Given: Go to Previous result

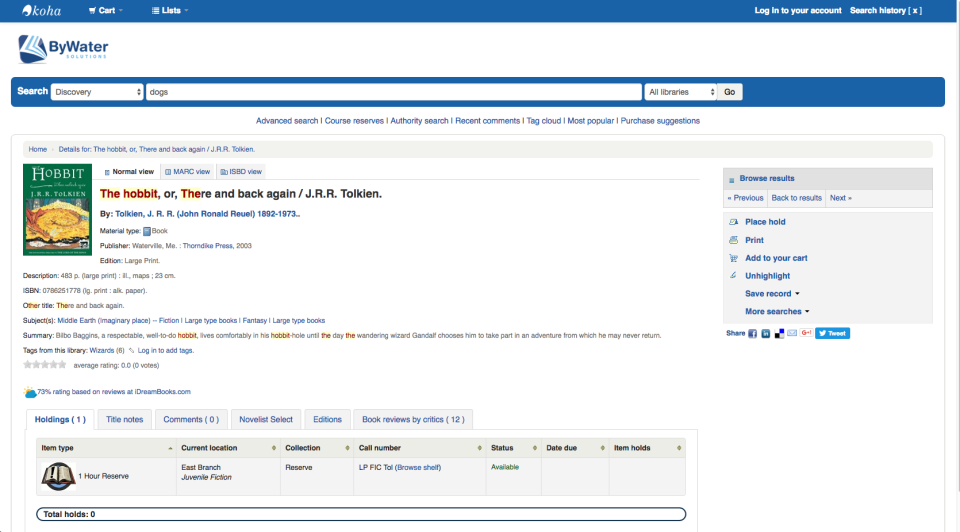Looking at the screenshot, I should [x=745, y=198].
